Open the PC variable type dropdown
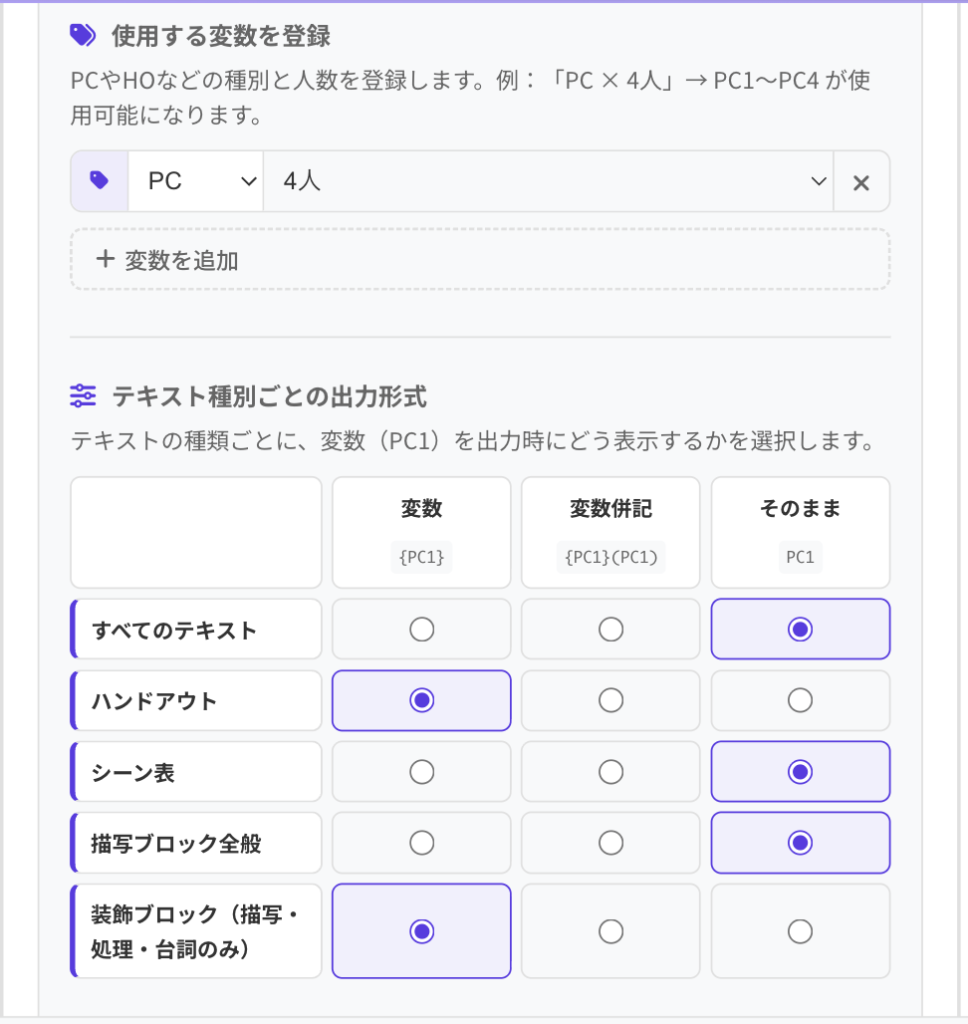 point(196,181)
